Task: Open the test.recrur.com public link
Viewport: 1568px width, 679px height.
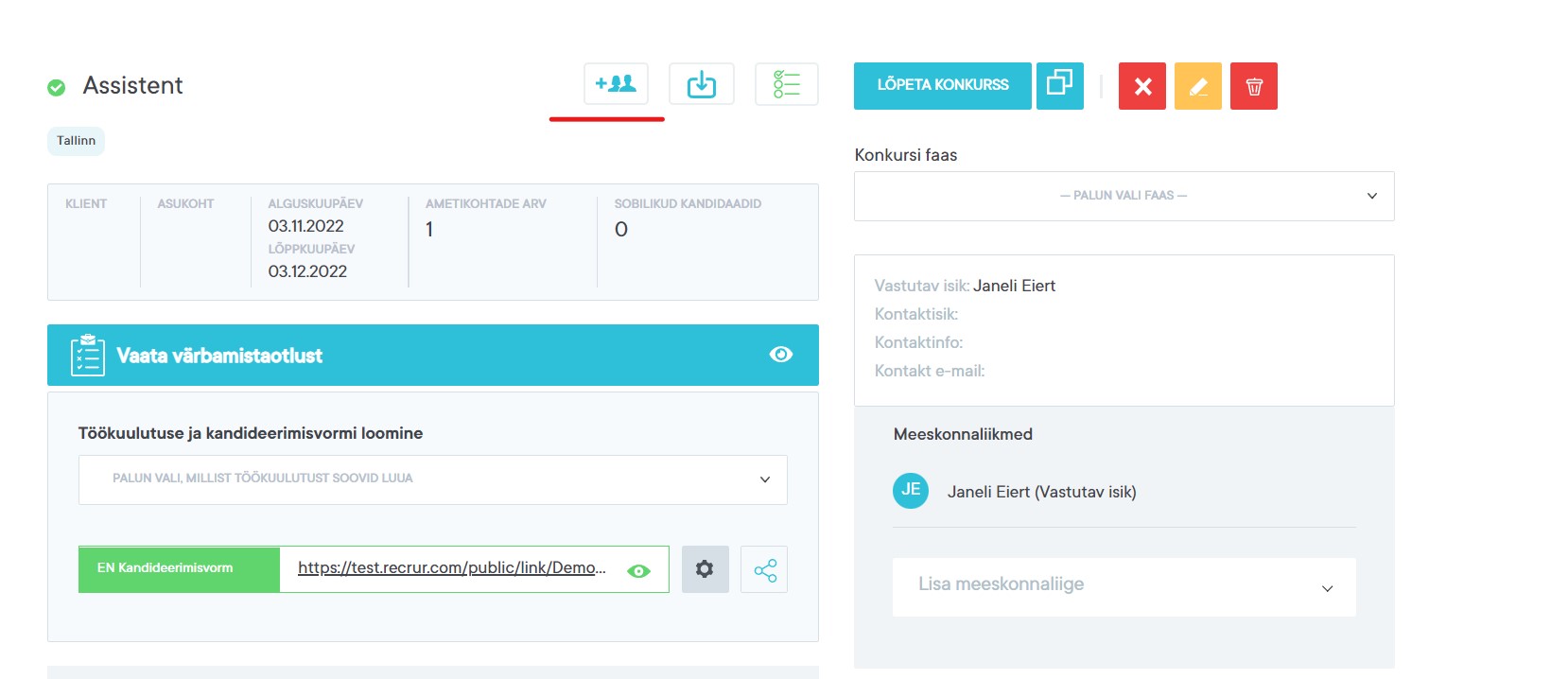Action: 451,568
